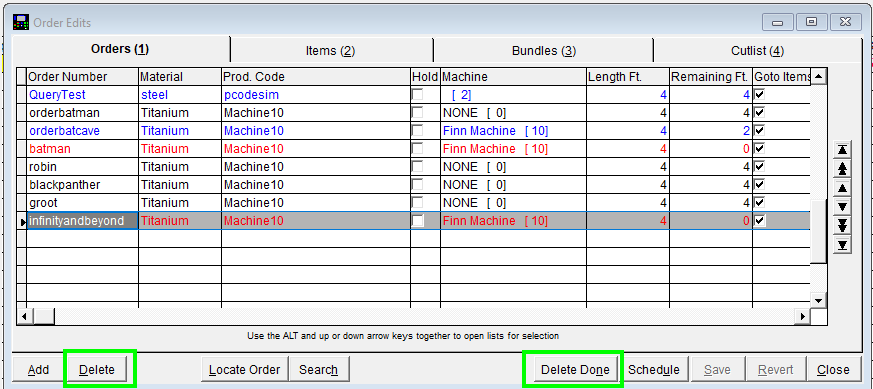Click the row selector arrow for infinityandbeyond

pyautogui.click(x=22, y=221)
